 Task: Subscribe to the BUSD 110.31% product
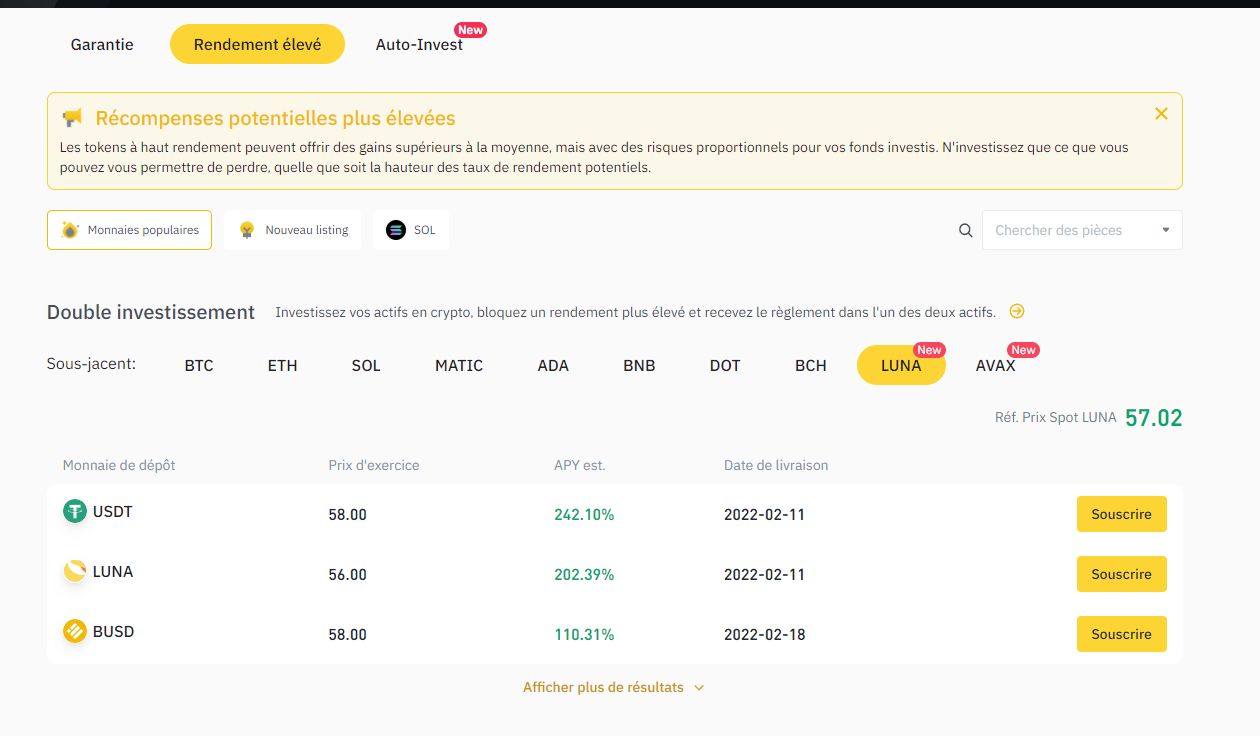click(1121, 634)
